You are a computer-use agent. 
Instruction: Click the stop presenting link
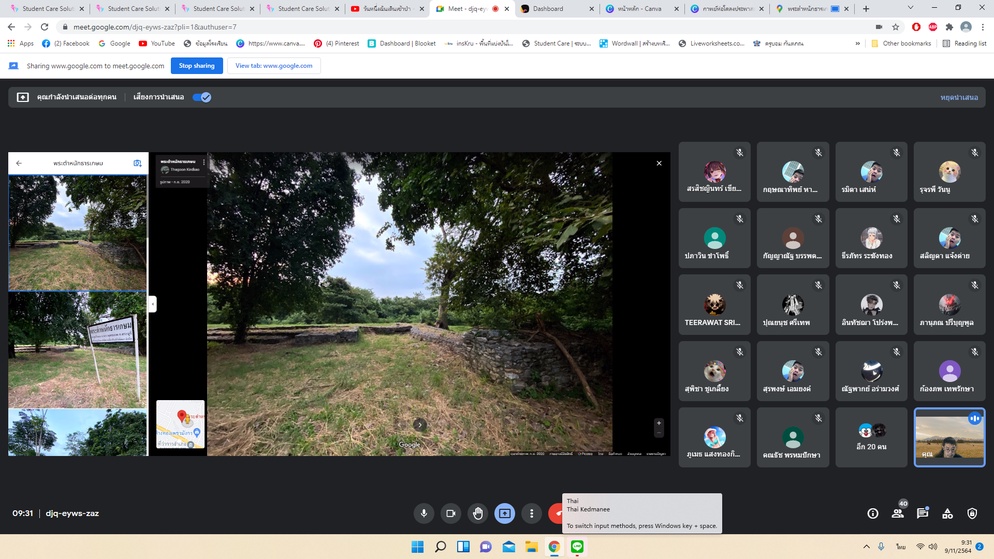click(x=958, y=97)
